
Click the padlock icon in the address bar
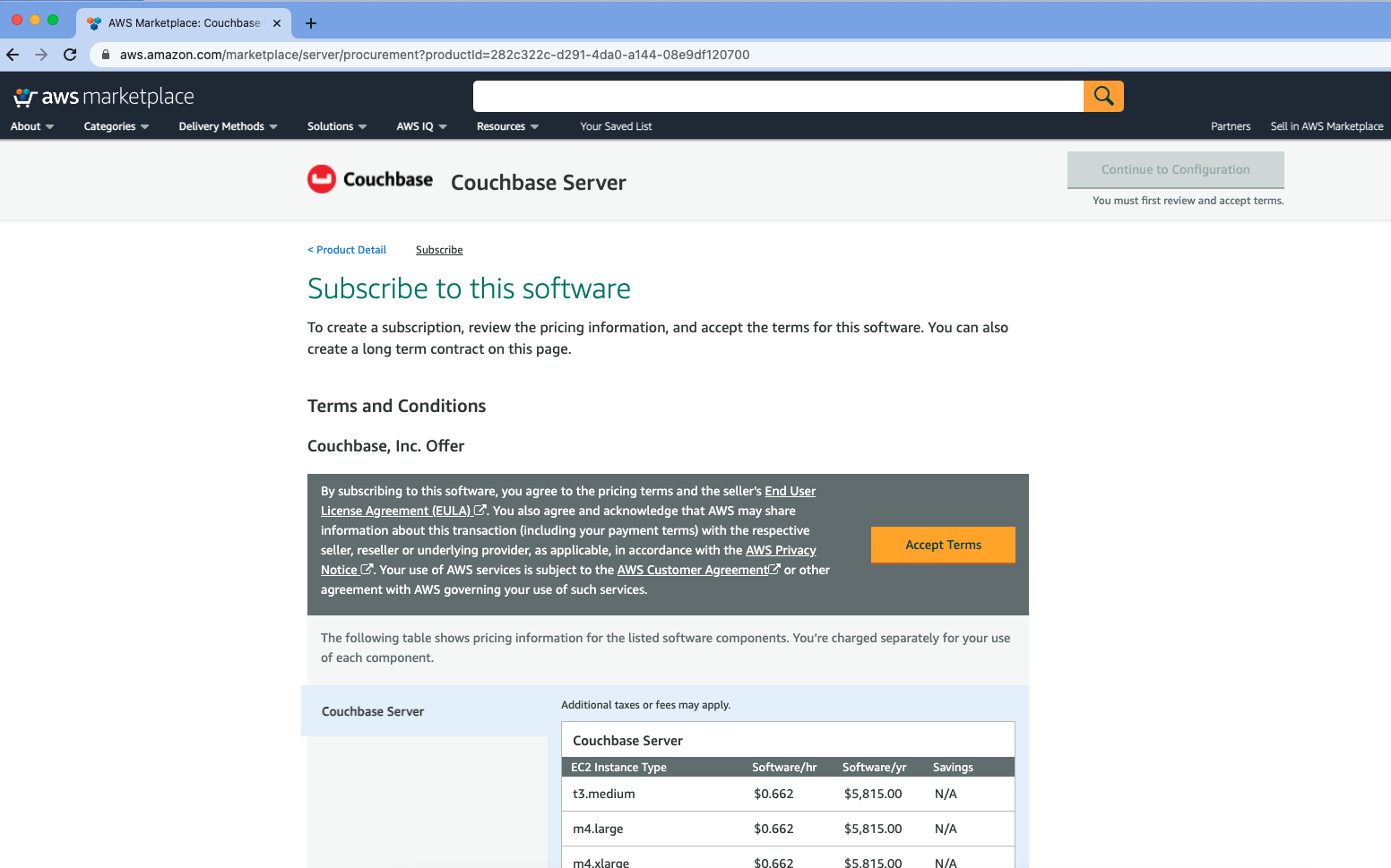pos(105,55)
